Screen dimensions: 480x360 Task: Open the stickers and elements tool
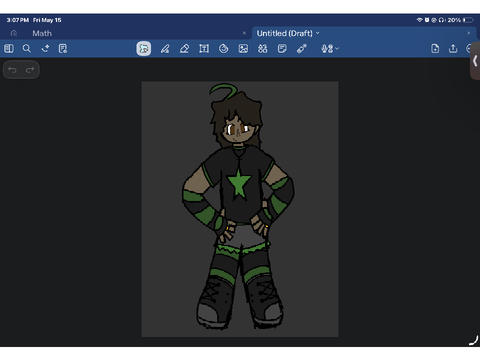(x=263, y=49)
